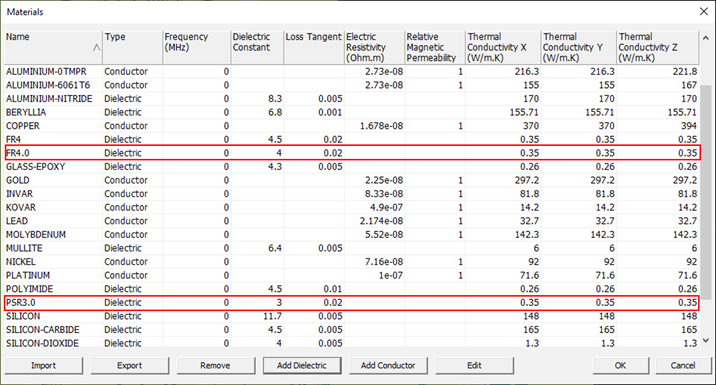Click KOVAR resistivity value 4.9e-07
This screenshot has height=385, width=716.
(386, 207)
